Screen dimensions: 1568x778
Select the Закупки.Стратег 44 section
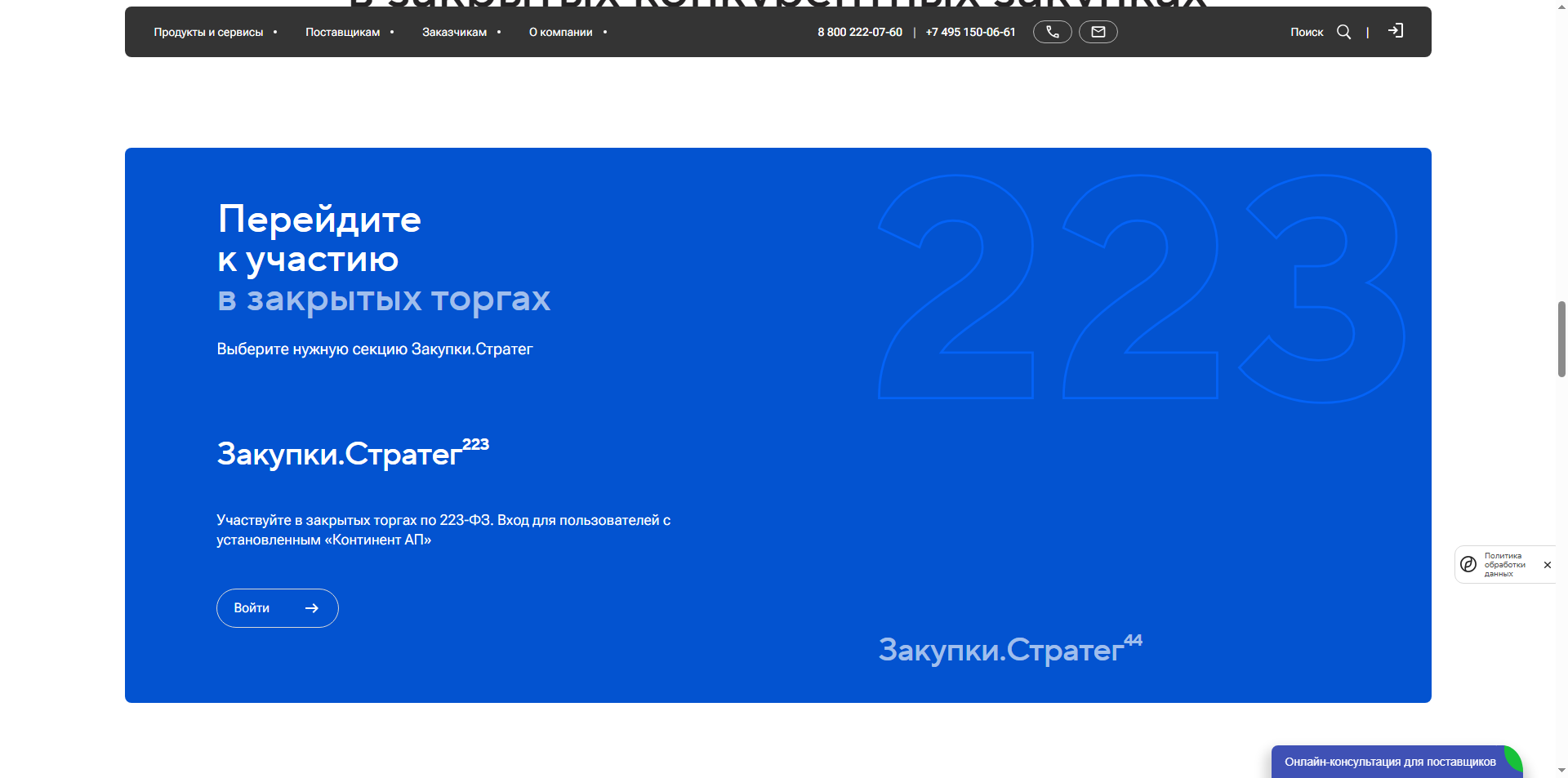point(1010,649)
